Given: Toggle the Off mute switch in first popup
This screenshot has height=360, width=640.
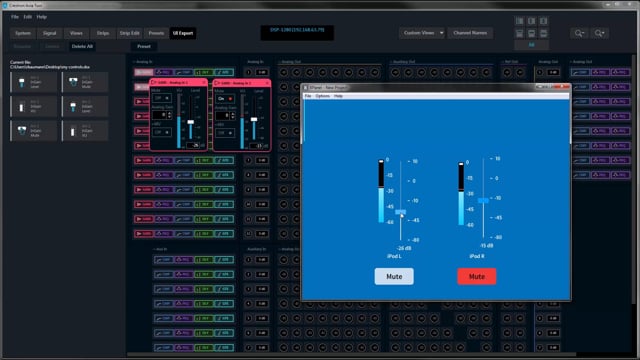Looking at the screenshot, I should [162, 98].
